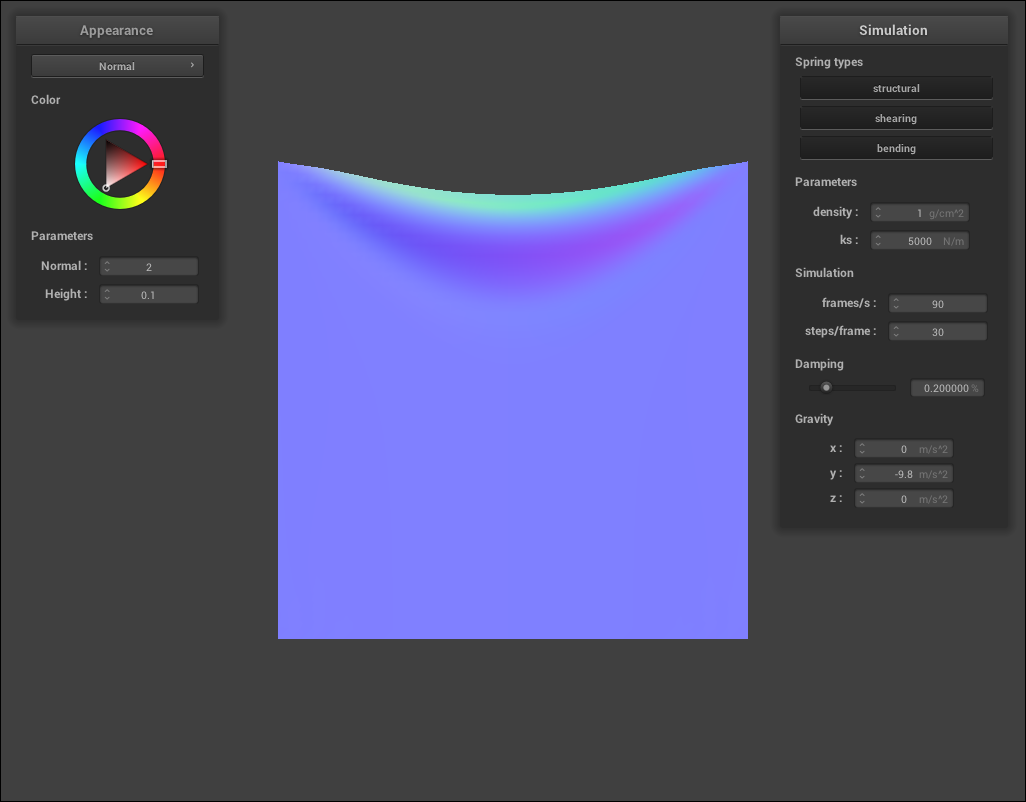Click the Simulation panel title bar
The width and height of the screenshot is (1026, 802).
coord(893,30)
